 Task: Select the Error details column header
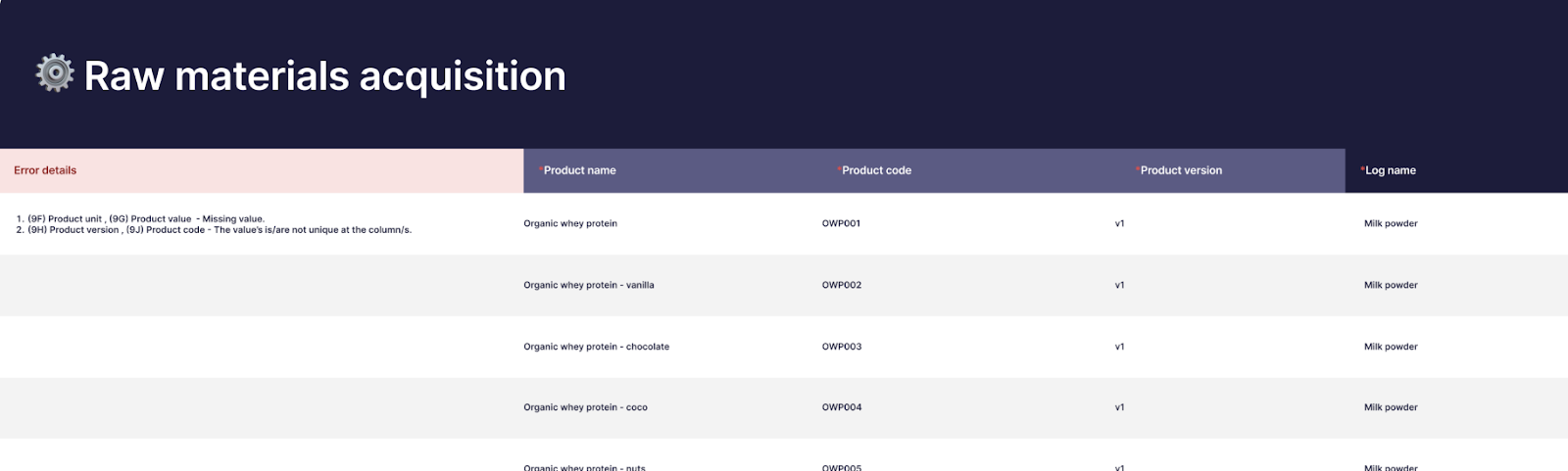[x=45, y=170]
